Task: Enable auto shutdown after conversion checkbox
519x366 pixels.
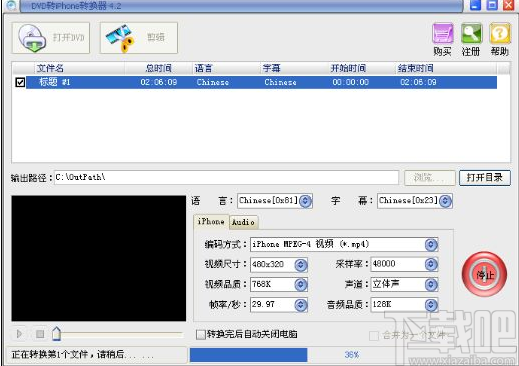Action: 201,334
